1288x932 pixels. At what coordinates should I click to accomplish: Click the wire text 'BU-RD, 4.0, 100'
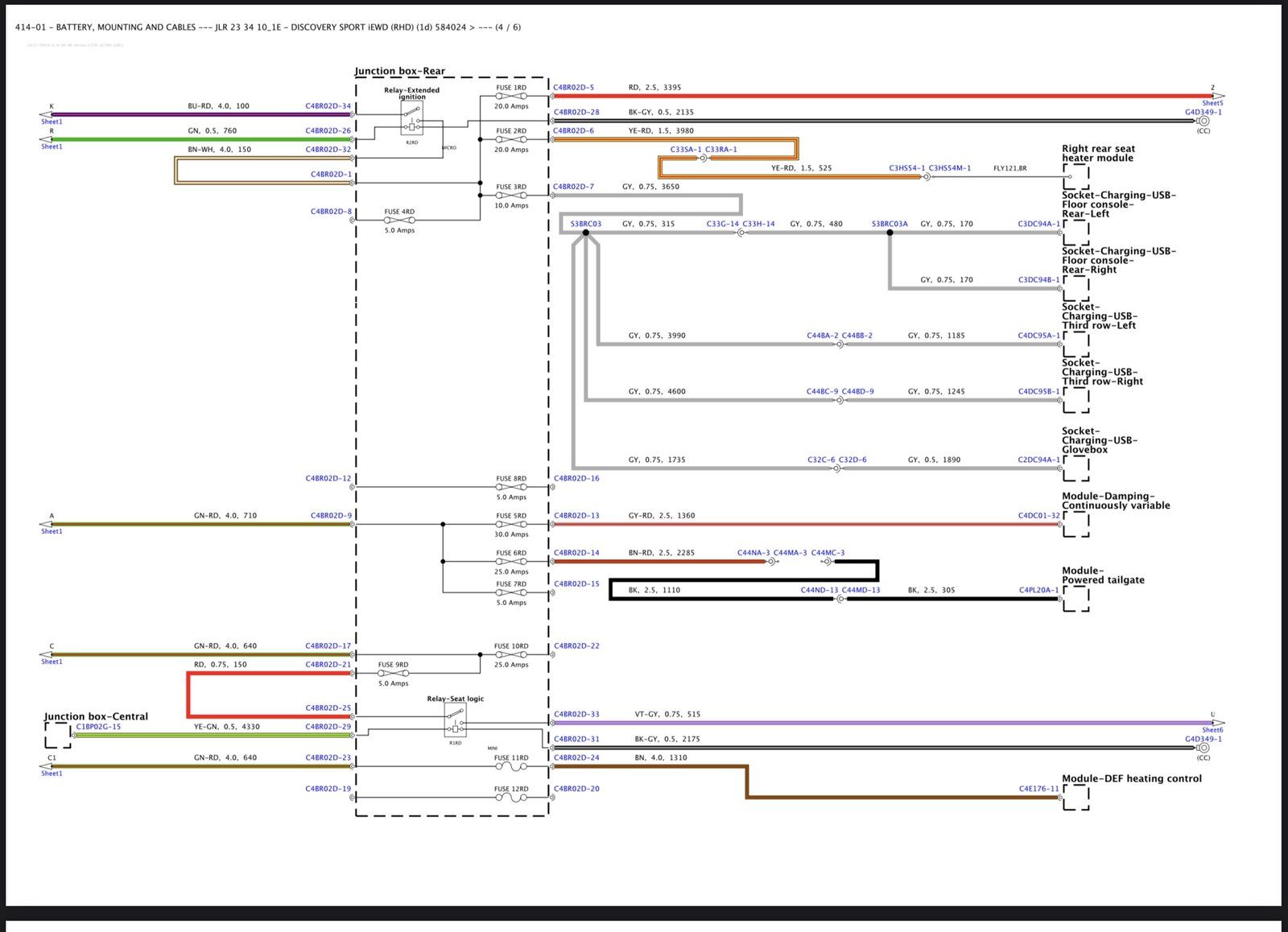[x=218, y=106]
